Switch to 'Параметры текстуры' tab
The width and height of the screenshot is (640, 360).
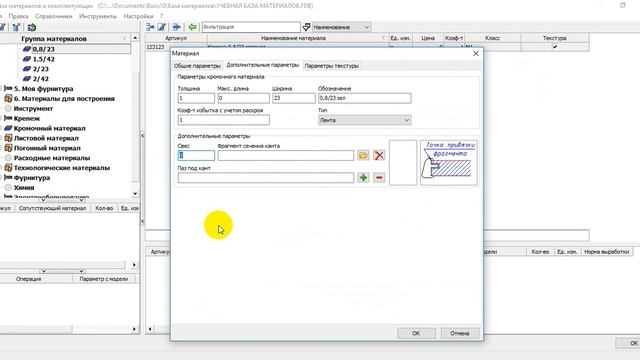[331, 66]
